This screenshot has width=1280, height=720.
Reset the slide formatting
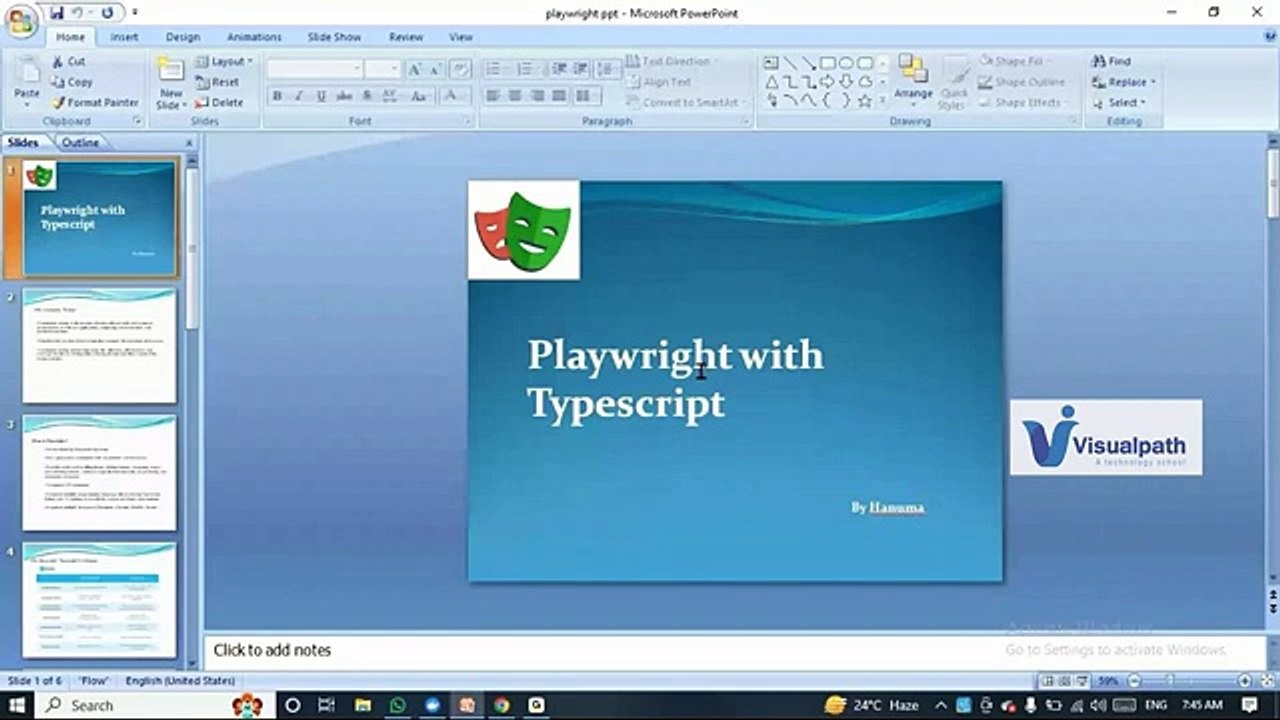pyautogui.click(x=217, y=82)
